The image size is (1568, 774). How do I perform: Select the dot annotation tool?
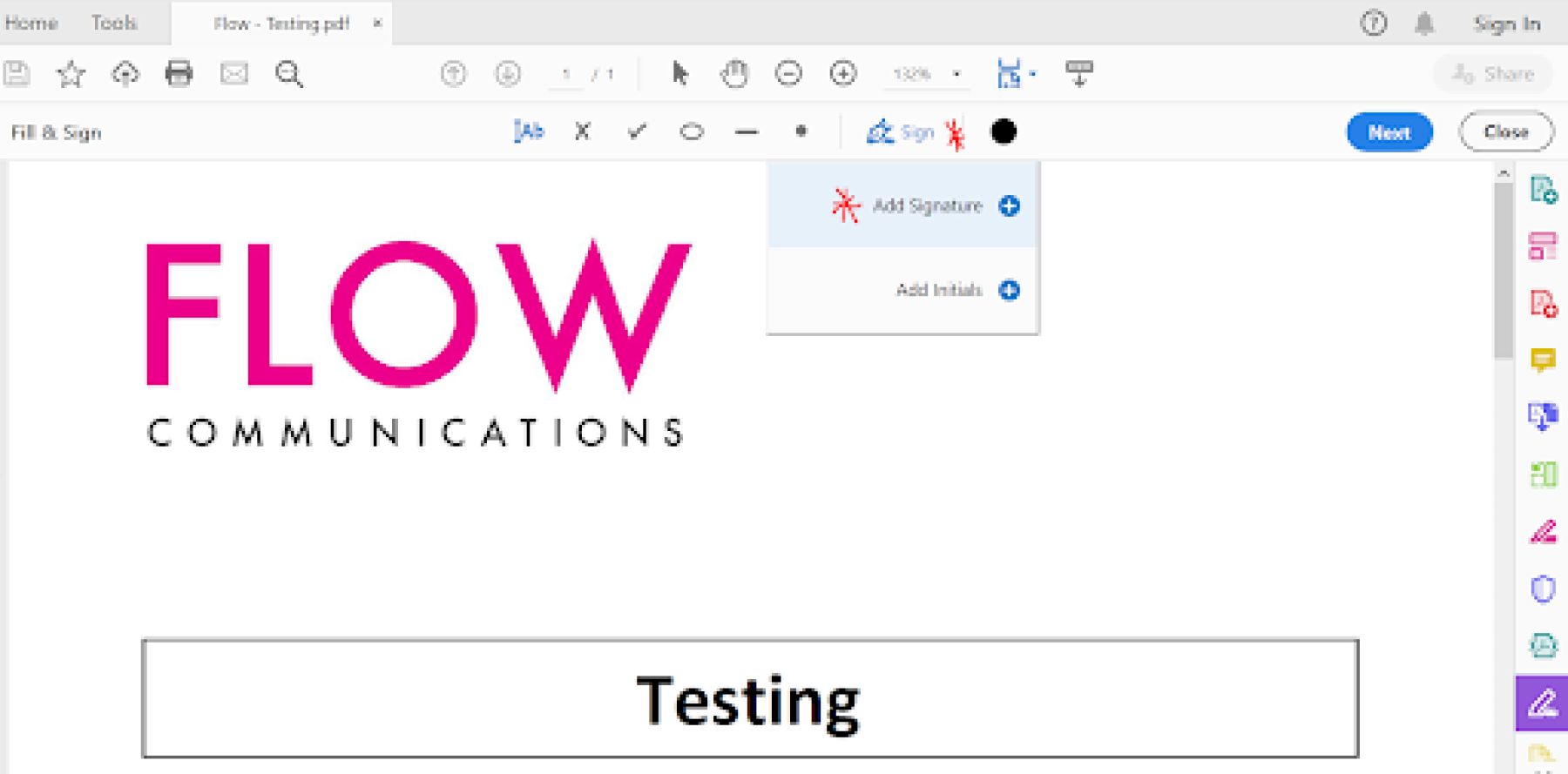[801, 131]
